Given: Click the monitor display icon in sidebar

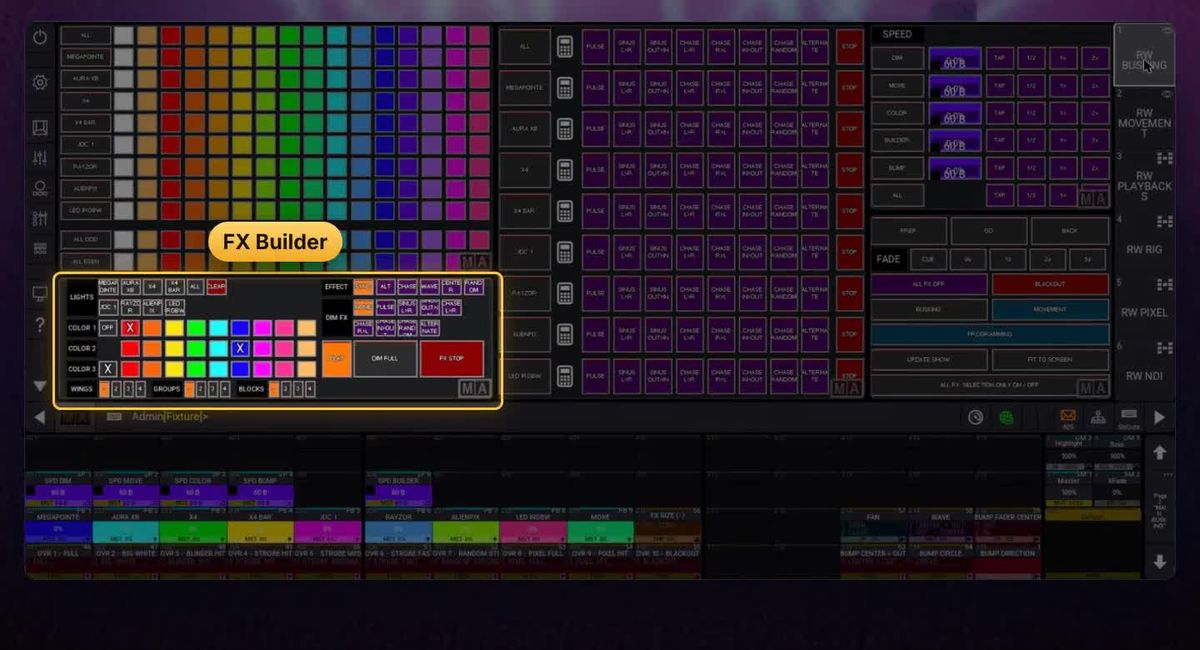Looking at the screenshot, I should [40, 293].
